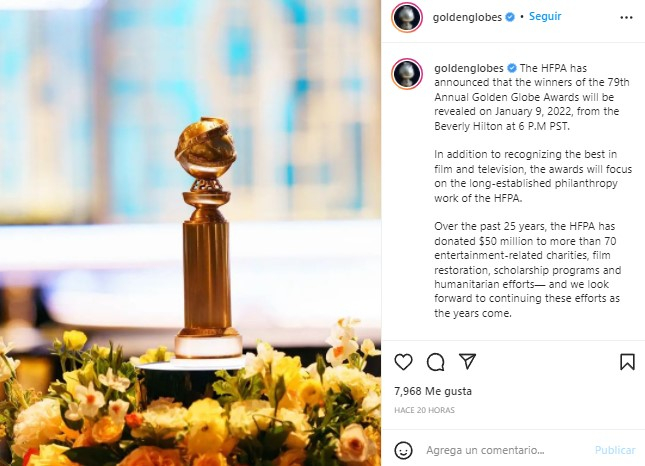Click the verified badge in header
Viewport: 645px width, 466px height.
click(510, 17)
